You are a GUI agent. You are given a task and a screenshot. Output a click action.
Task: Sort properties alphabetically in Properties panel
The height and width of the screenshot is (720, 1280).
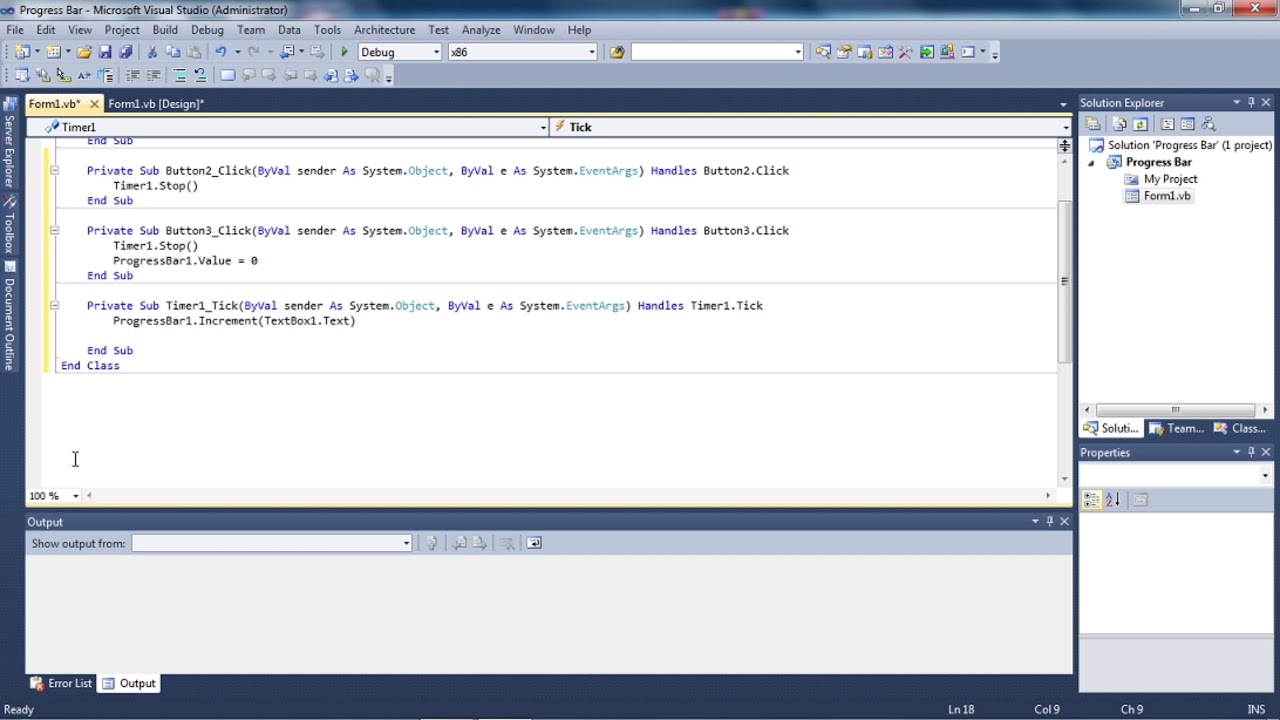point(1113,500)
